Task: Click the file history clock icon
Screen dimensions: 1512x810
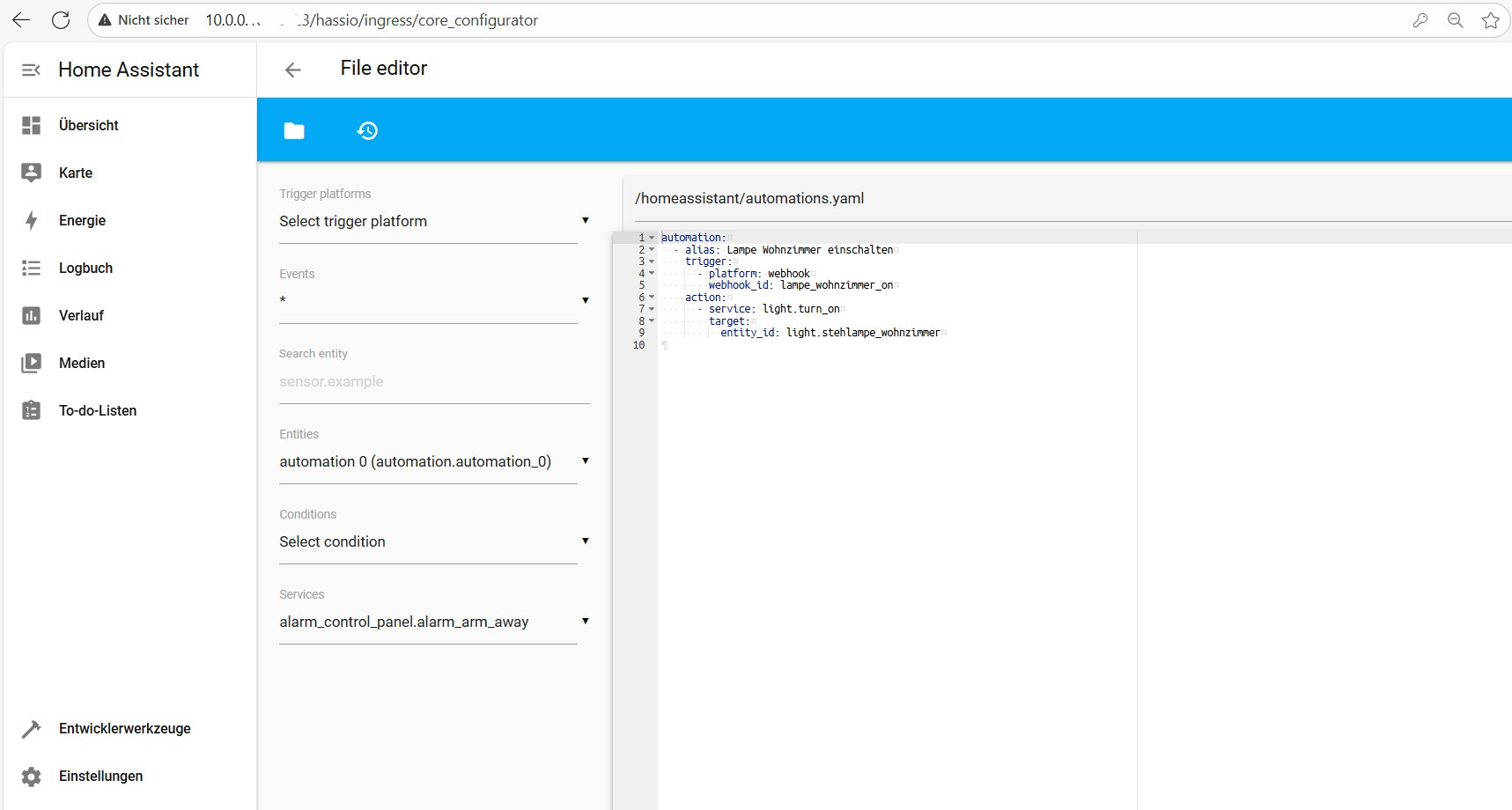Action: (x=367, y=131)
